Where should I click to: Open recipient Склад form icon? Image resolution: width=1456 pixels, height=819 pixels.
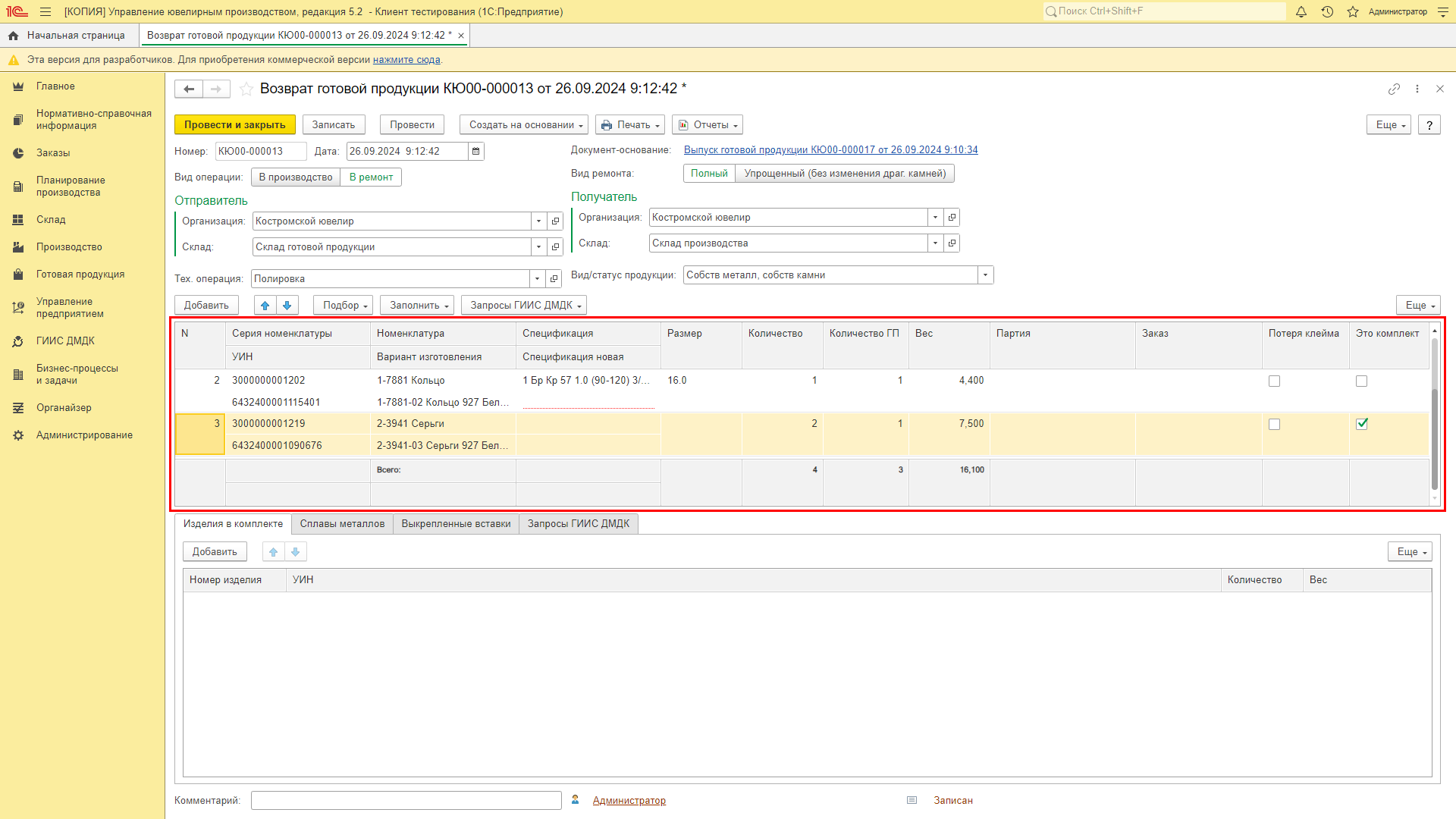click(952, 243)
